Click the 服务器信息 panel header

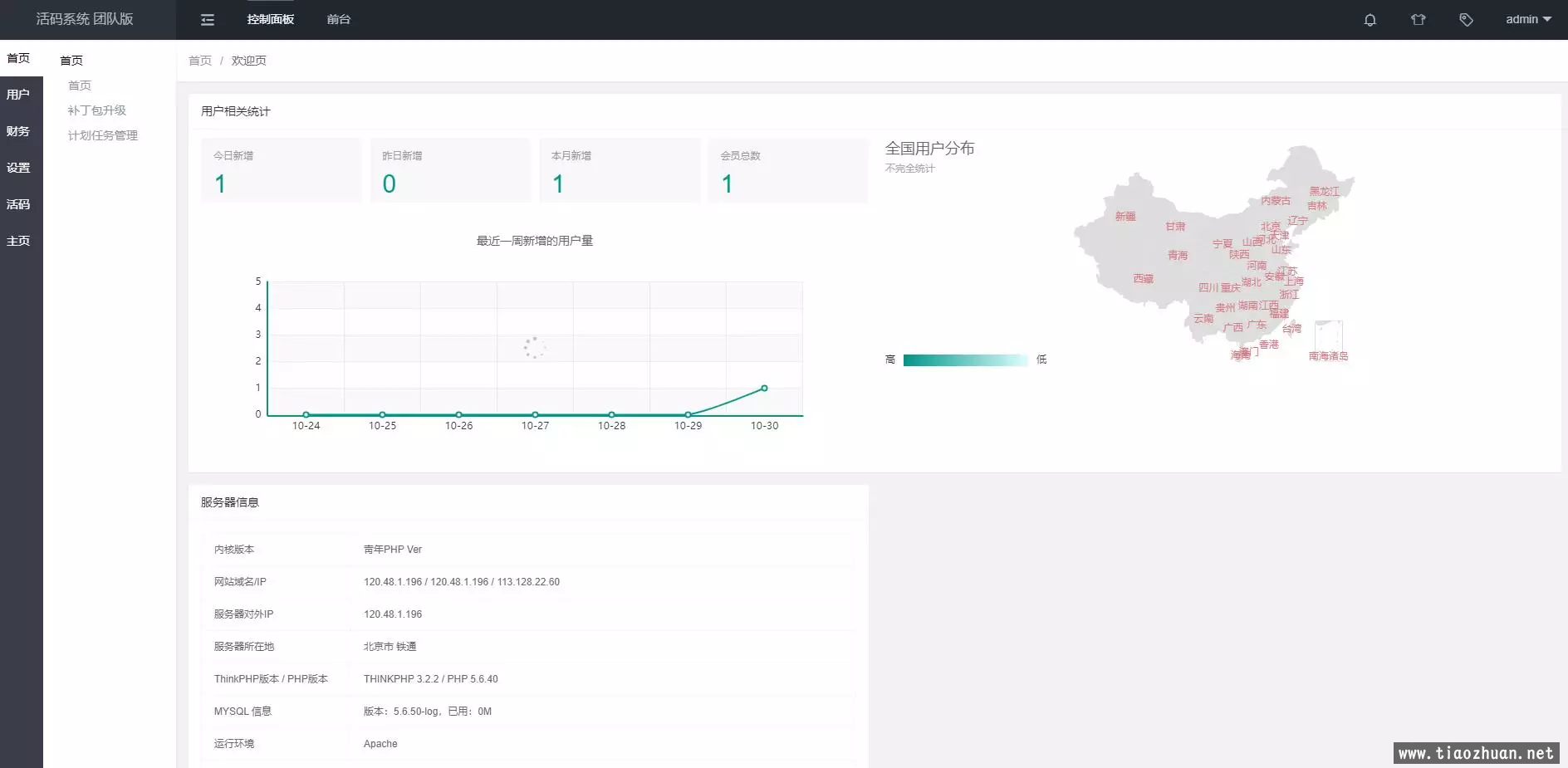pyautogui.click(x=230, y=502)
